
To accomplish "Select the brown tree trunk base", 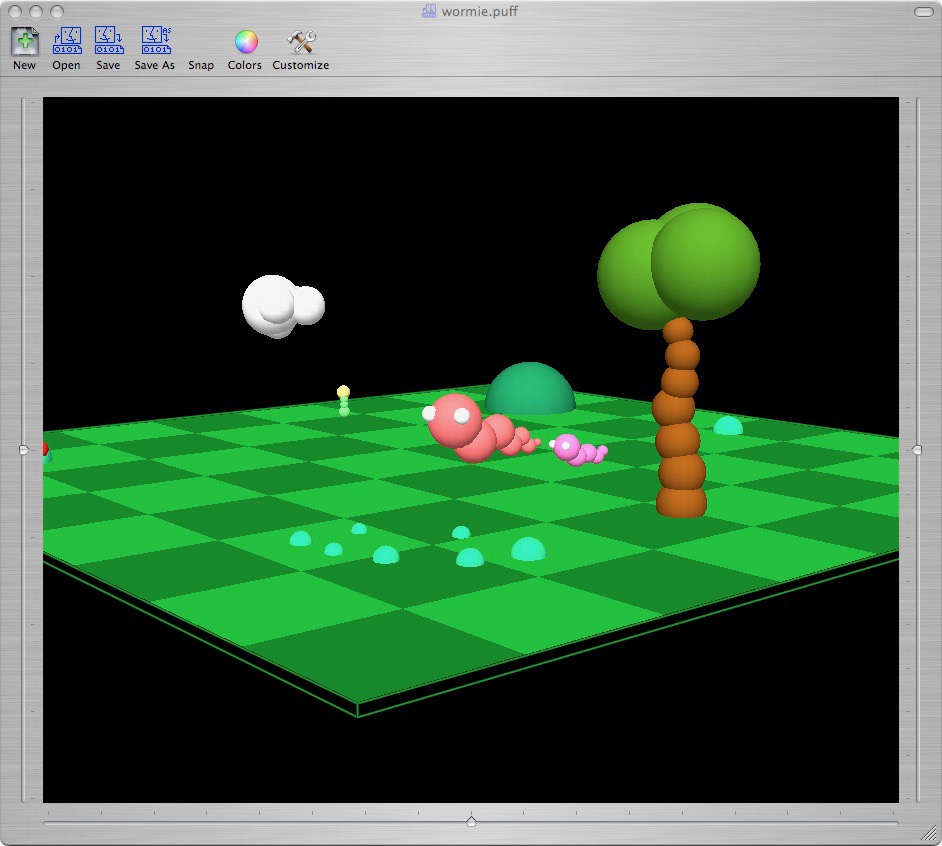I will pos(681,502).
